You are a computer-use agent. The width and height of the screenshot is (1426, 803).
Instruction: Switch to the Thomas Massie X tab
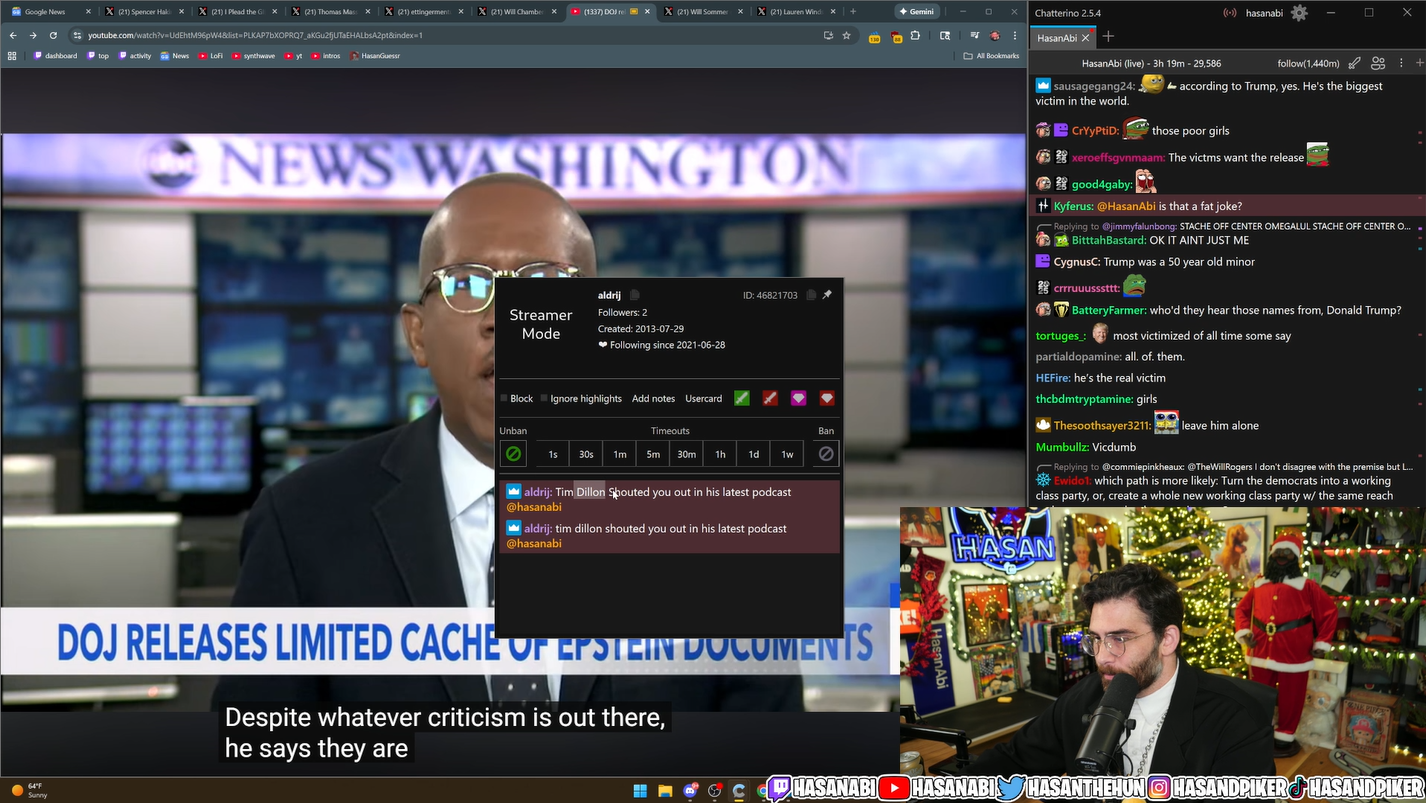(x=330, y=11)
